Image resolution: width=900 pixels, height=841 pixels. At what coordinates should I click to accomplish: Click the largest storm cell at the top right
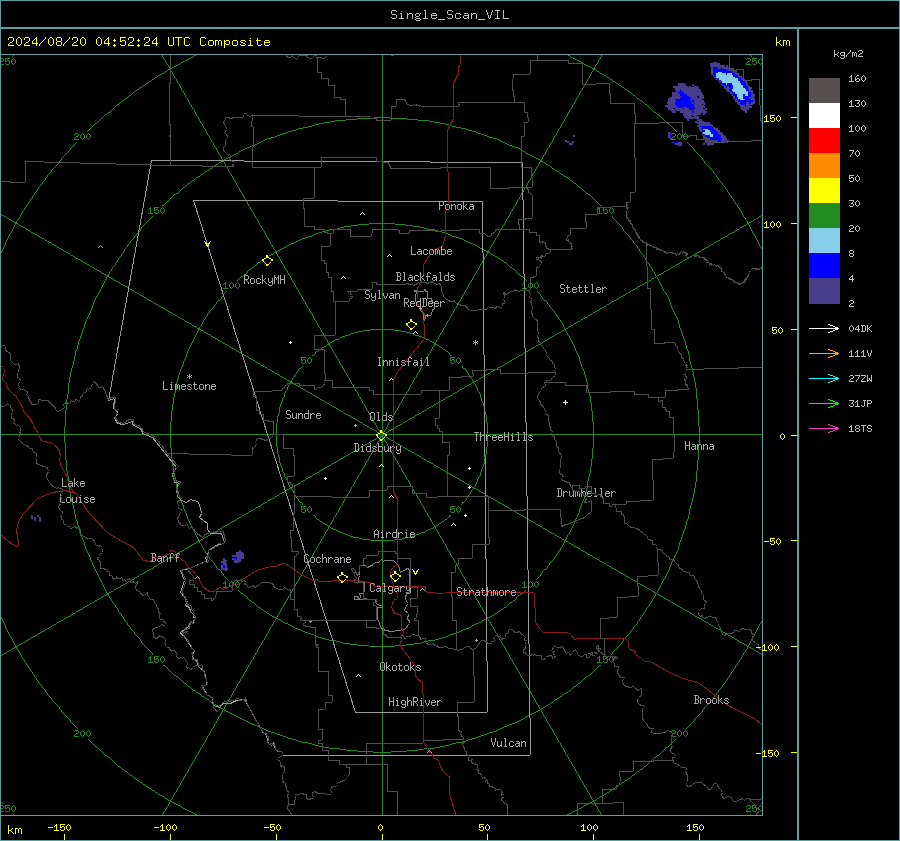732,86
